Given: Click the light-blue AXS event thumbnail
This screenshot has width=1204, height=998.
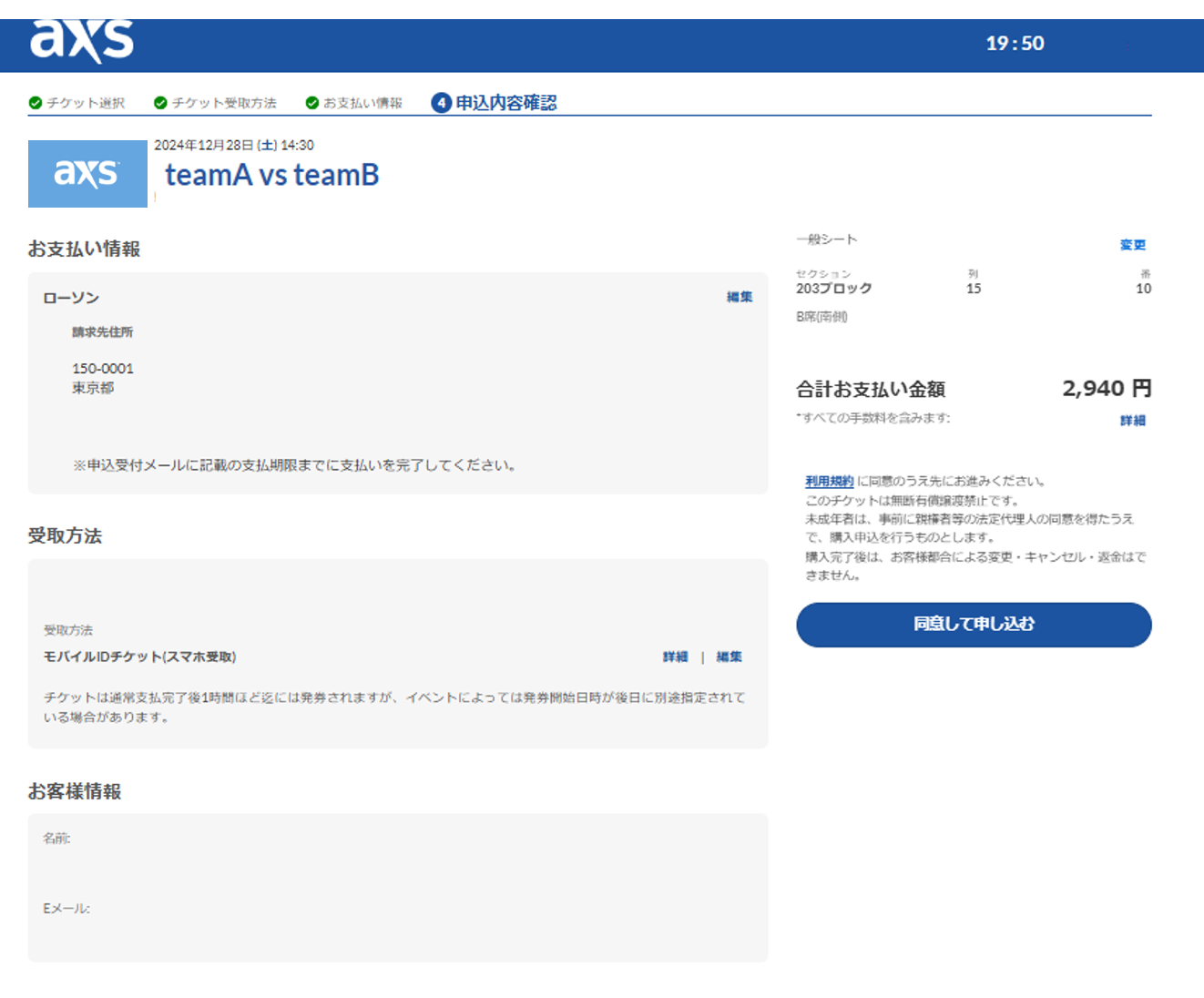Looking at the screenshot, I should point(87,174).
